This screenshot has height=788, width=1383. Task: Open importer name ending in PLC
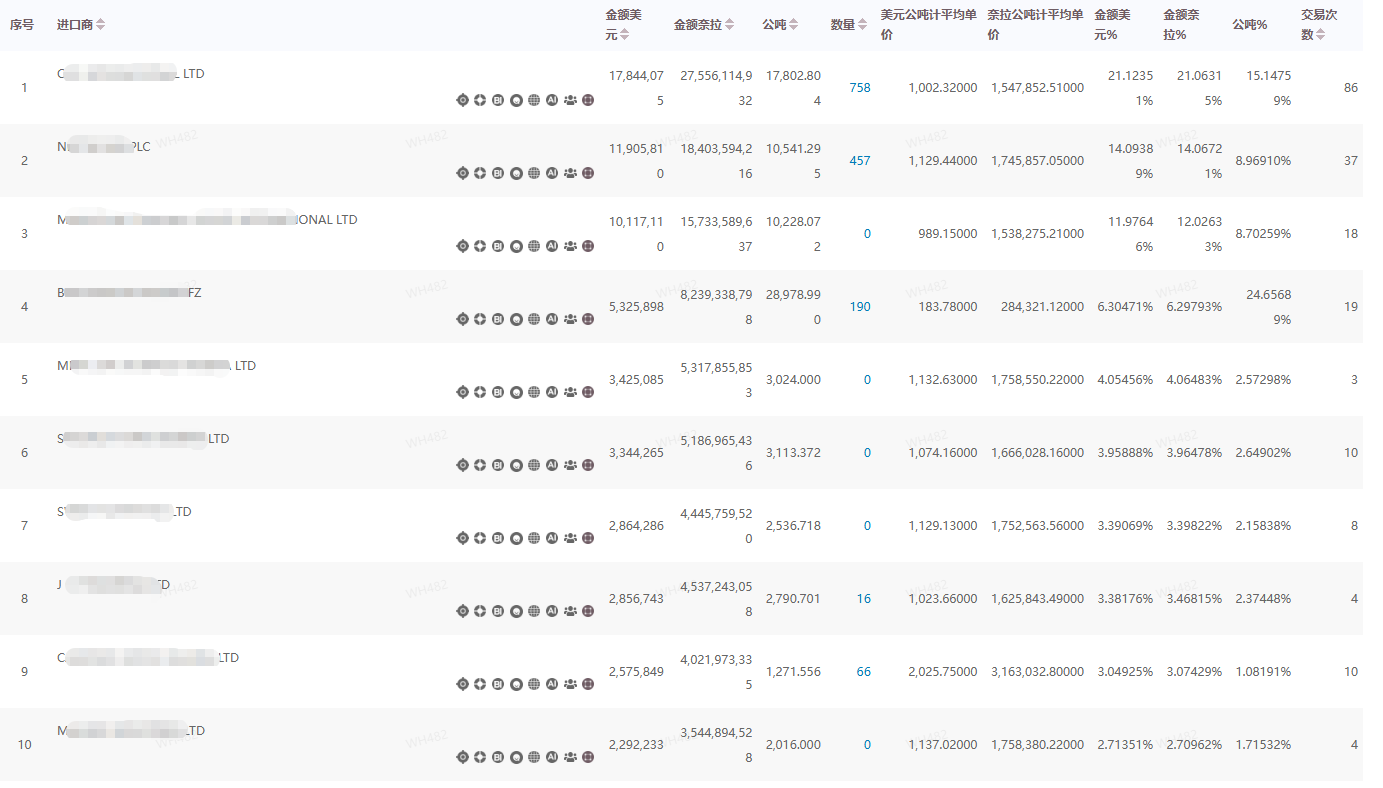[x=104, y=147]
